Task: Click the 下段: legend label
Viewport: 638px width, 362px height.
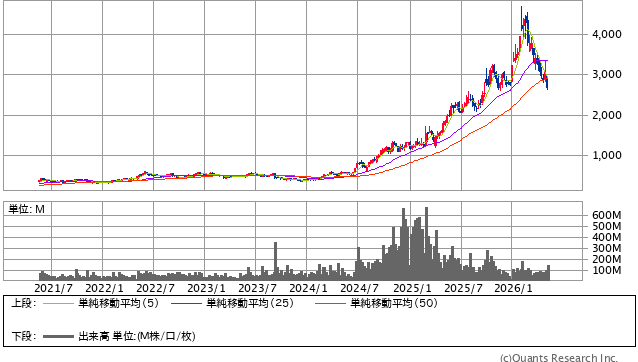Action: click(24, 336)
